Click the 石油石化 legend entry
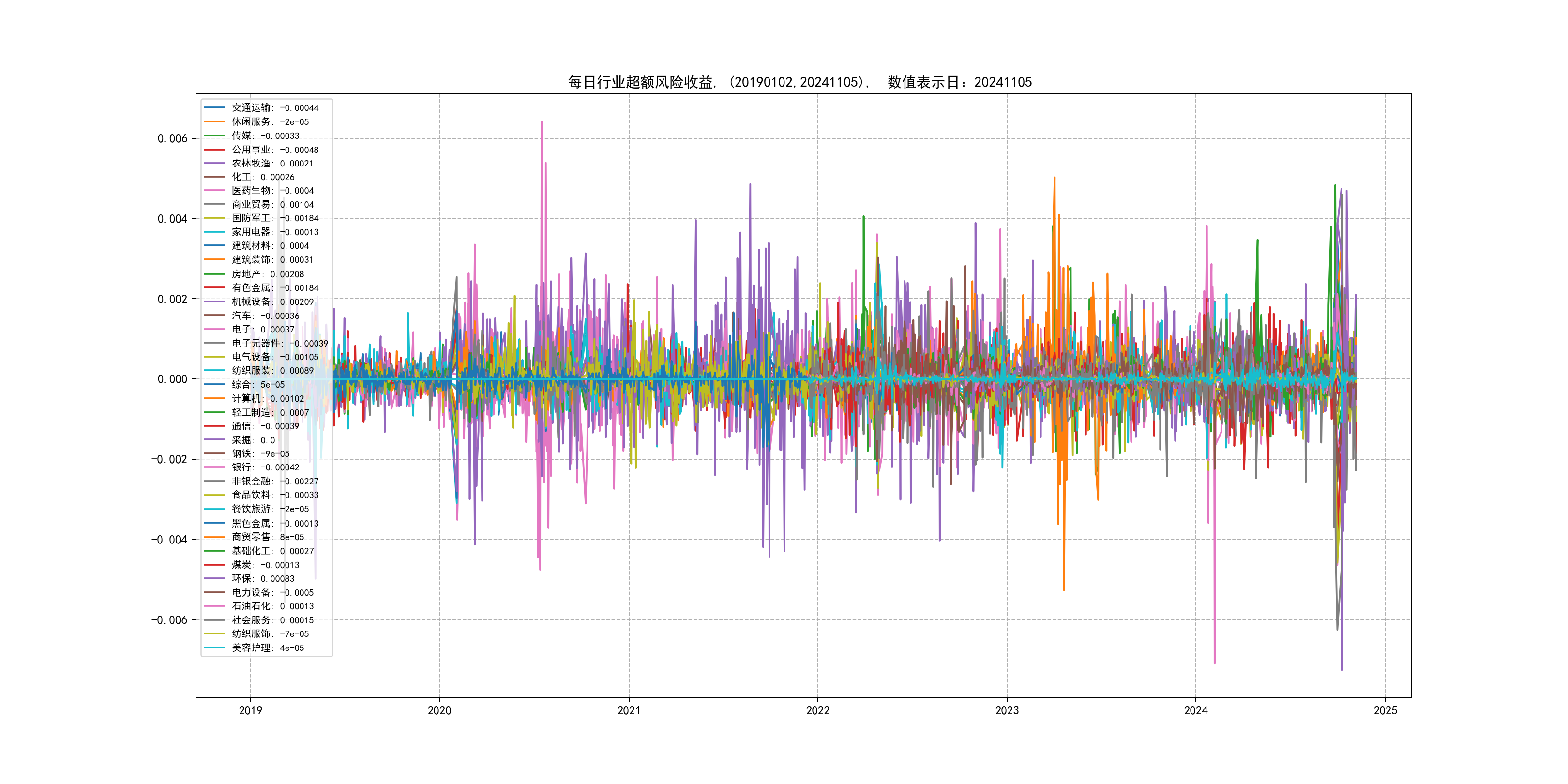Image resolution: width=1568 pixels, height=784 pixels. [272, 606]
